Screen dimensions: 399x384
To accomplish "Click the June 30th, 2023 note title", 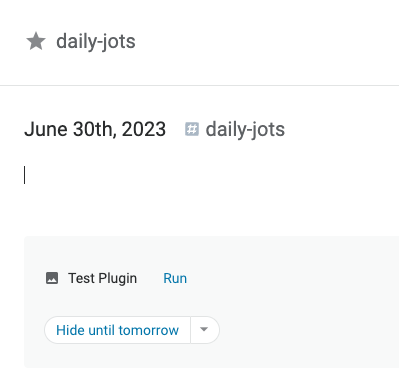I will point(95,129).
